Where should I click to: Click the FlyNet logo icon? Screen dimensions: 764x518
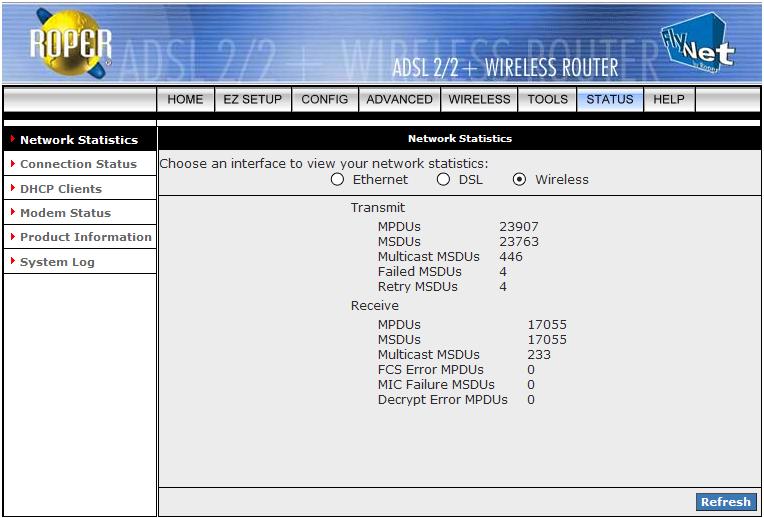(696, 44)
